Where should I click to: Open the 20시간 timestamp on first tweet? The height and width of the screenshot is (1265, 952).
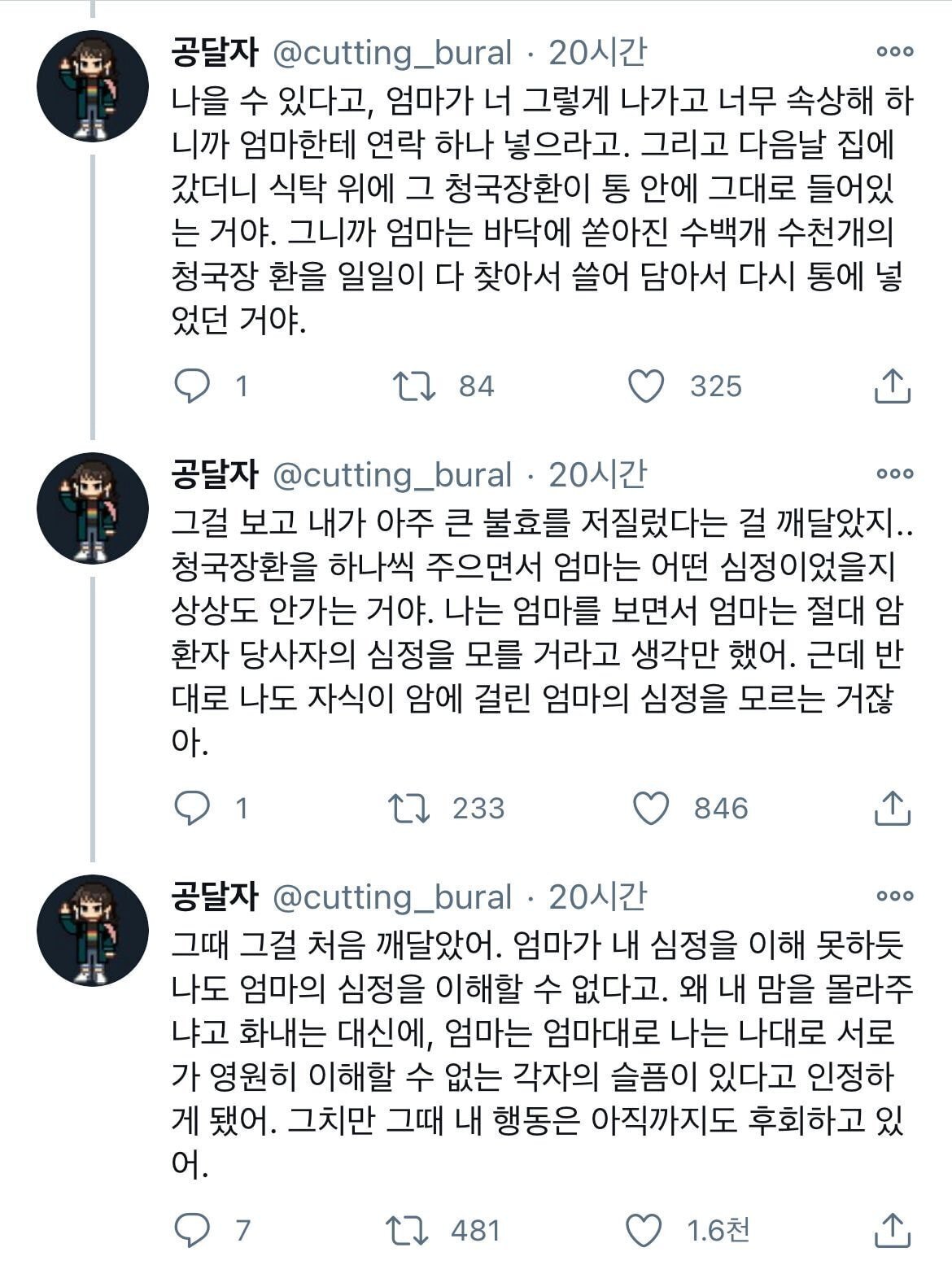pos(597,53)
